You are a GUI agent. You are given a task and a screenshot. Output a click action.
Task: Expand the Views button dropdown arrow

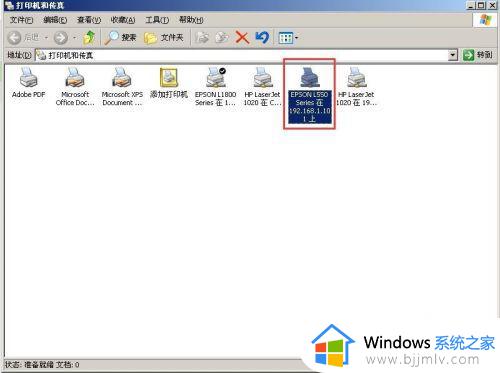296,38
